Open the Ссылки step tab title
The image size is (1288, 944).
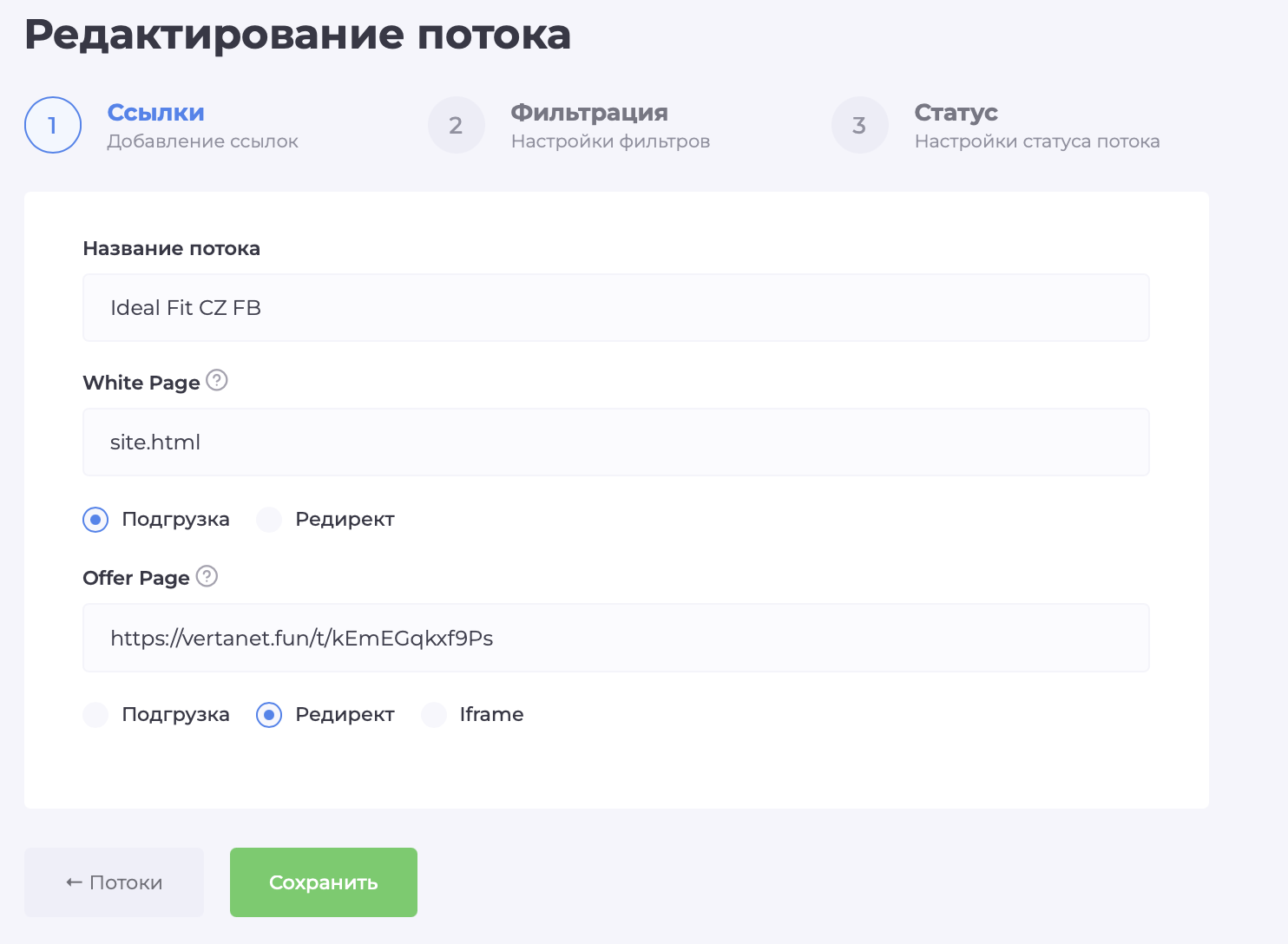(x=156, y=113)
